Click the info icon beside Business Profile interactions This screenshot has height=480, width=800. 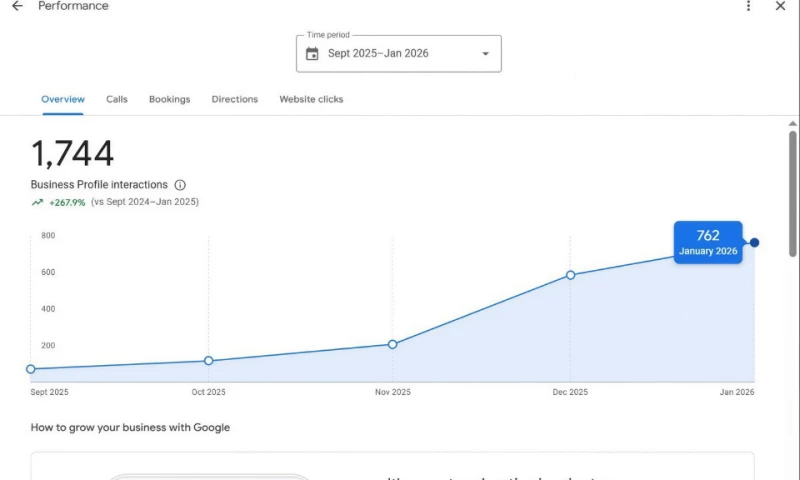pyautogui.click(x=180, y=185)
